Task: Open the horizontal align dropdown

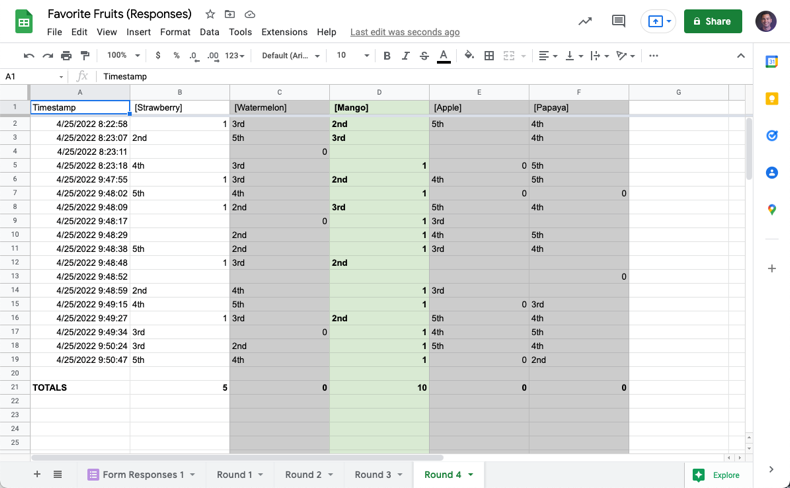Action: (548, 56)
